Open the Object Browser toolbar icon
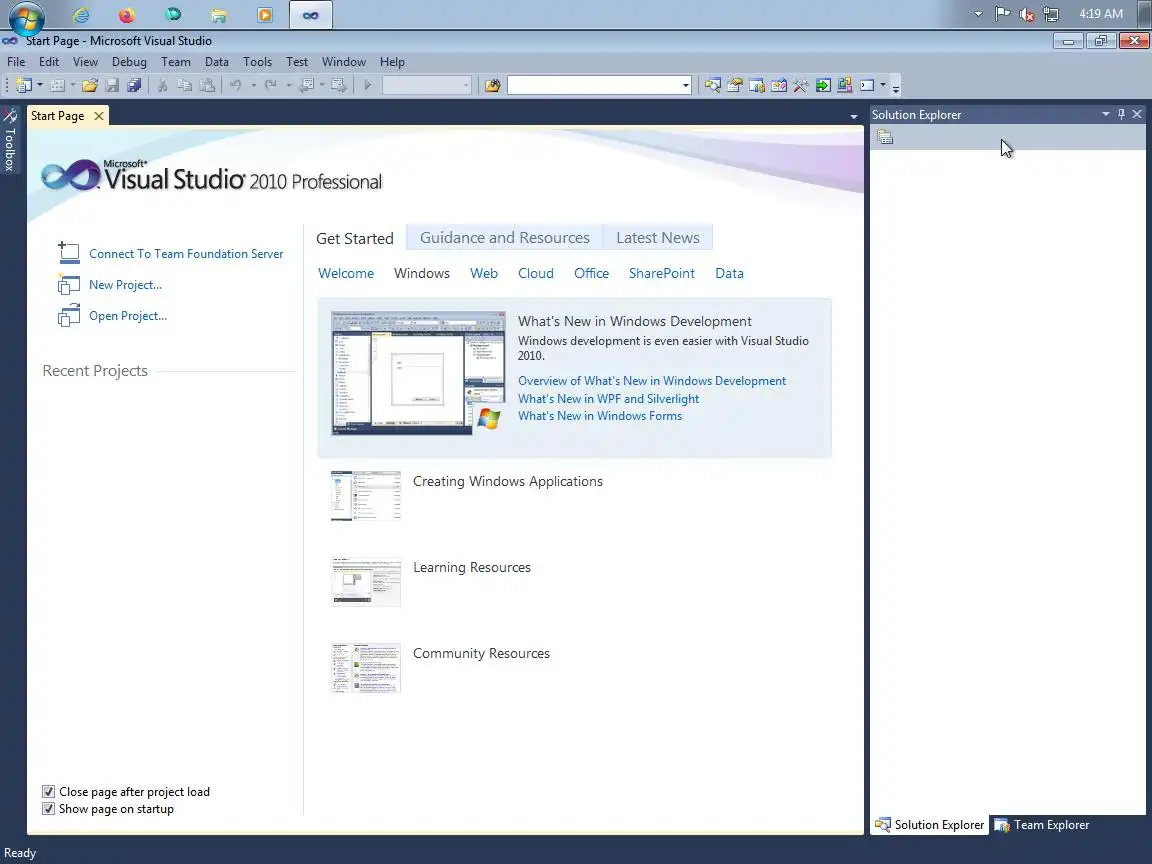The height and width of the screenshot is (864, 1152). [779, 85]
